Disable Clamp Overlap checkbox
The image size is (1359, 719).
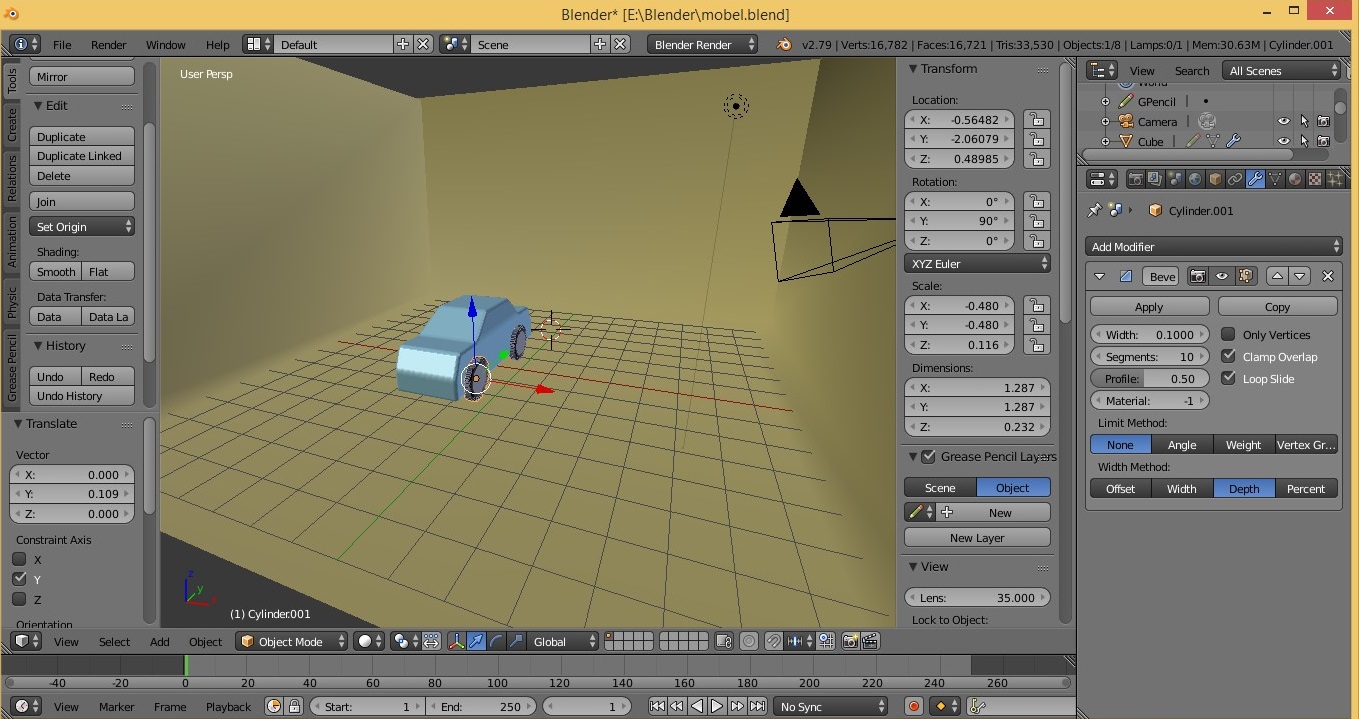click(1229, 356)
